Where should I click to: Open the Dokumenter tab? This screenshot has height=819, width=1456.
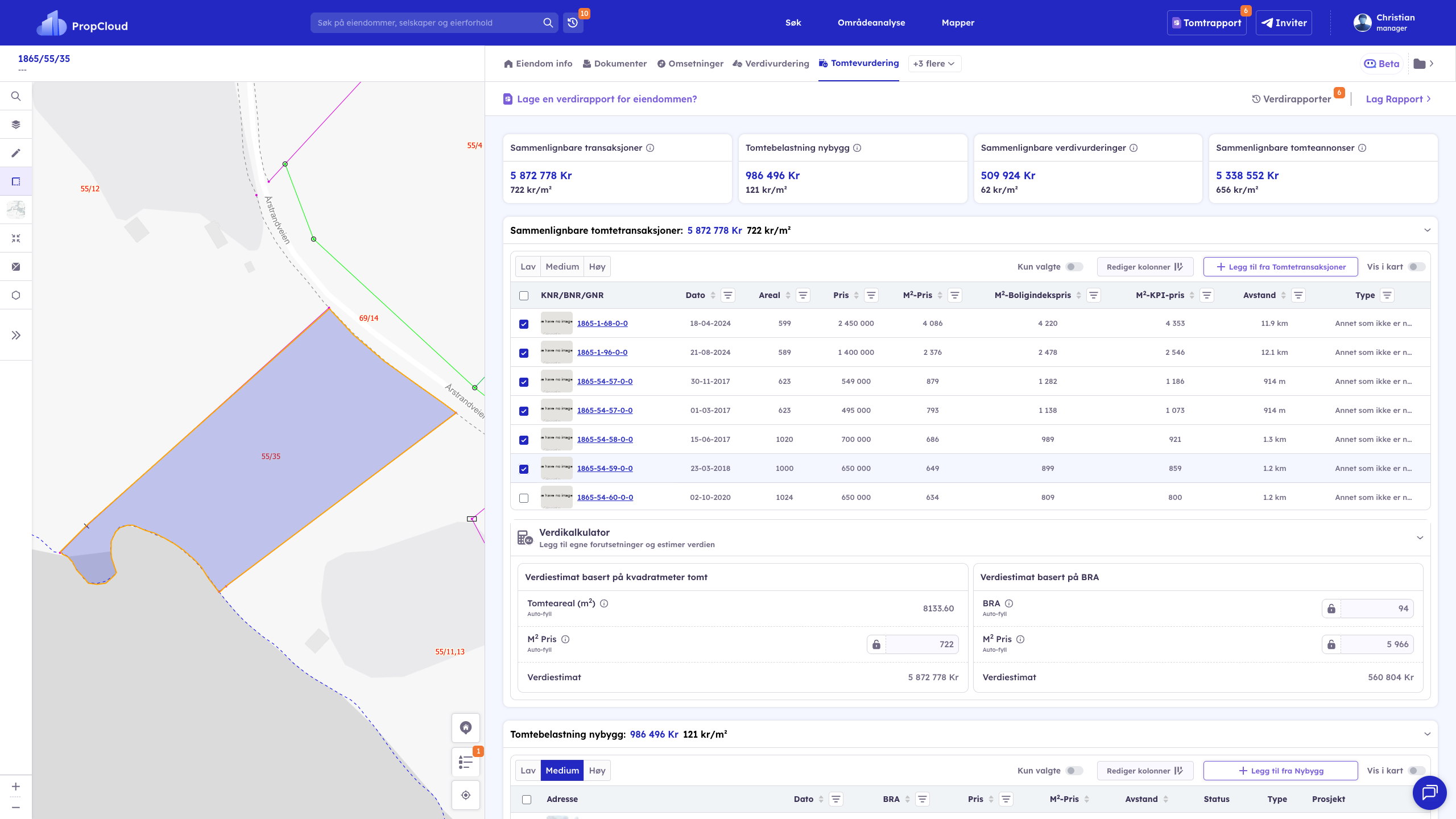click(615, 64)
